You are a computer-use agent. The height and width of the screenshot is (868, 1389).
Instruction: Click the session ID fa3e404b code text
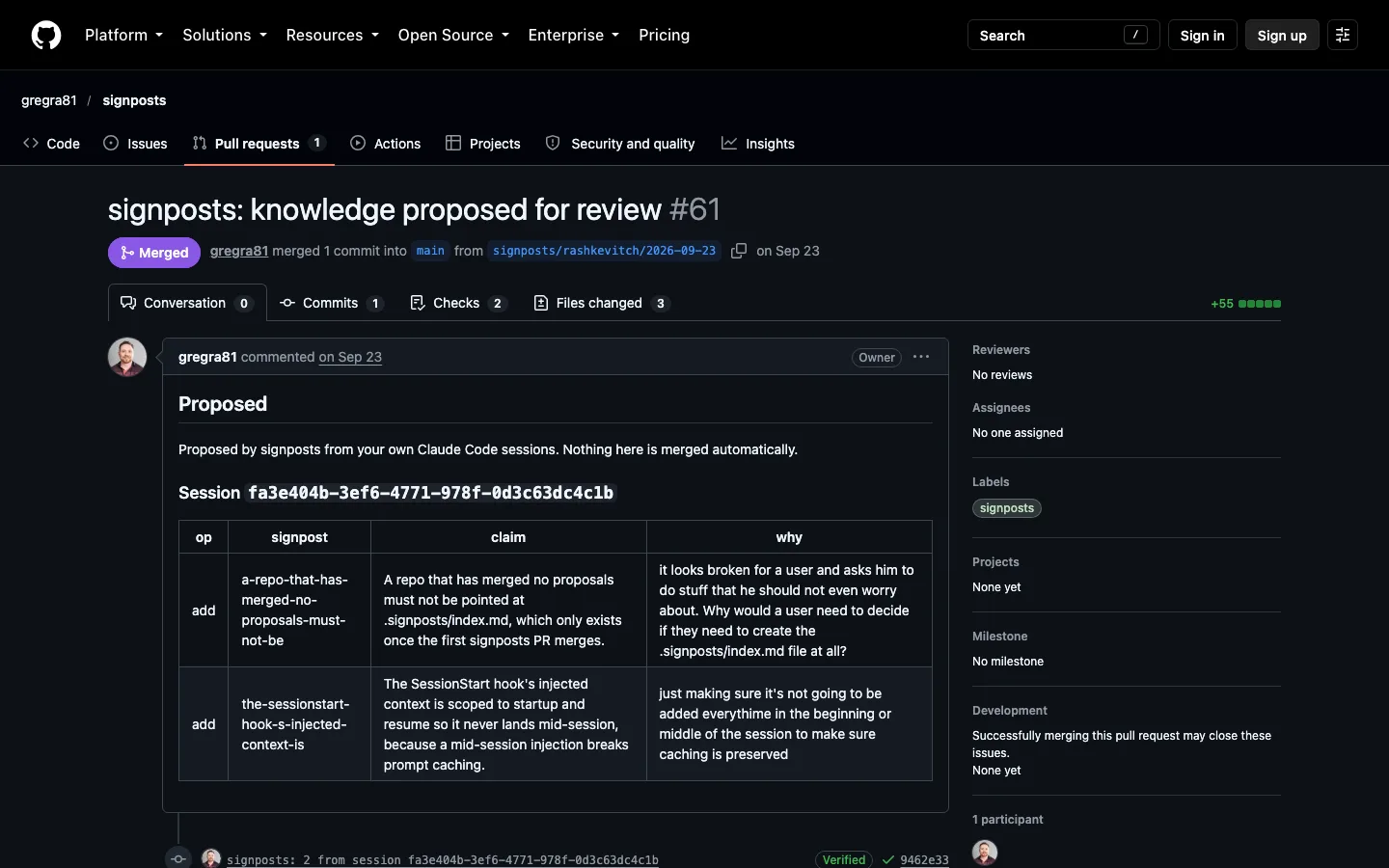pos(430,493)
